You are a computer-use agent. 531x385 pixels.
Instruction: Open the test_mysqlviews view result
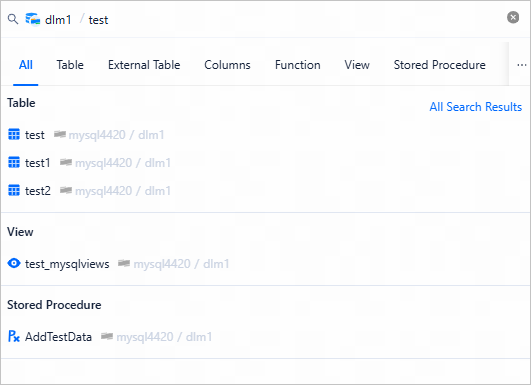[x=67, y=264]
